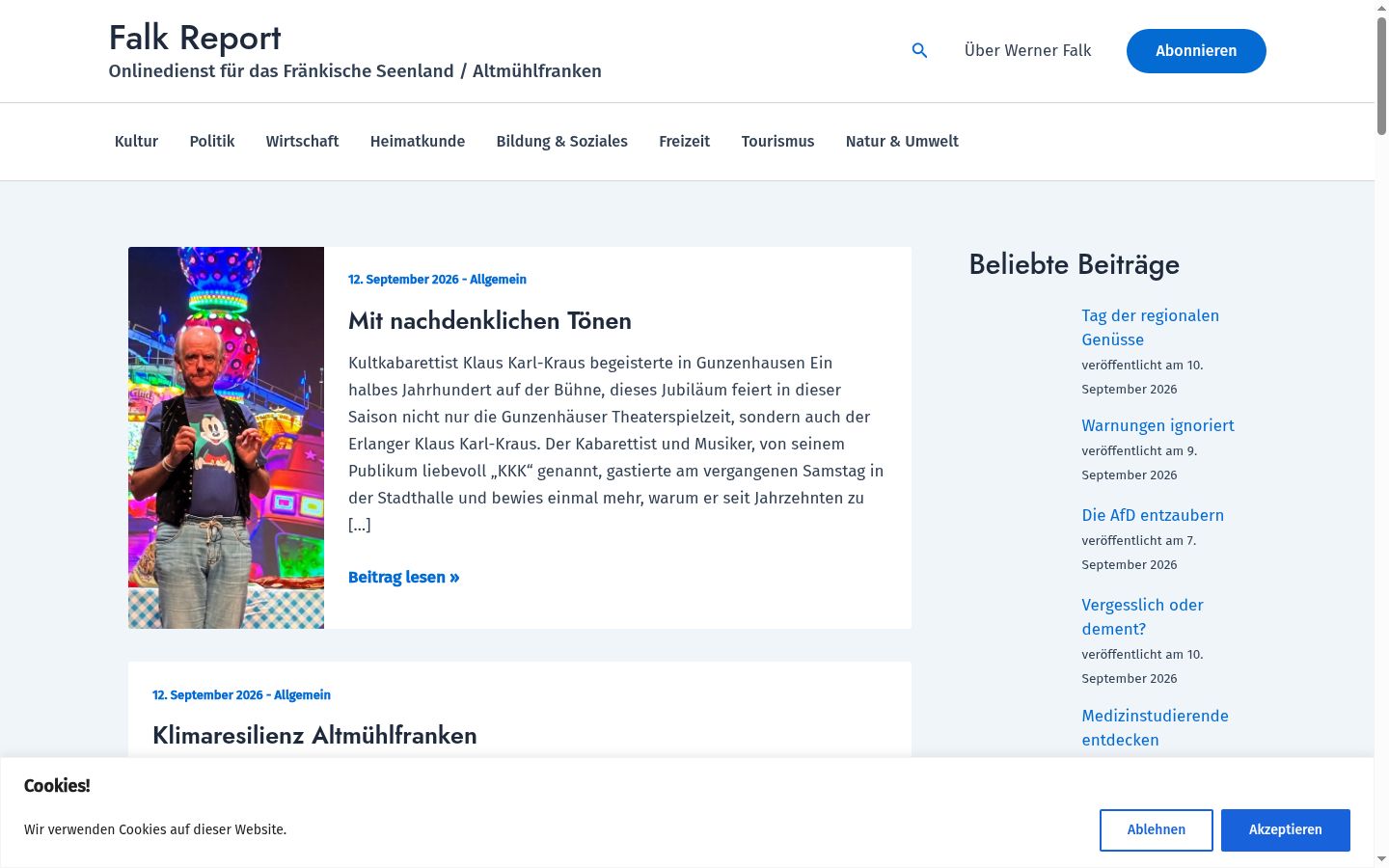1389x868 pixels.
Task: Open Über Werner Falk page
Action: (1028, 51)
